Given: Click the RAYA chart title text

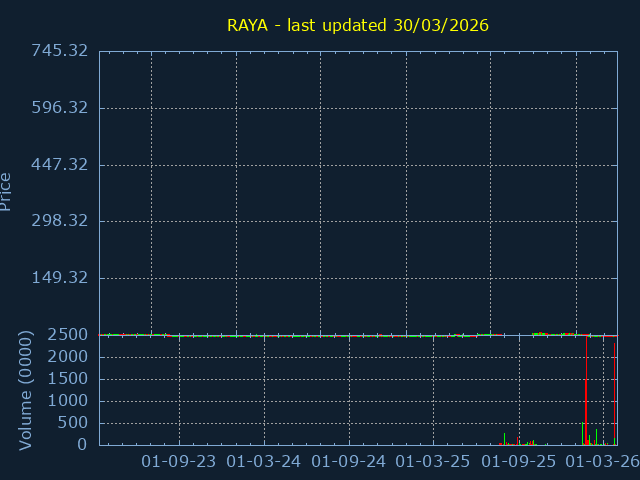Looking at the screenshot, I should [357, 25].
